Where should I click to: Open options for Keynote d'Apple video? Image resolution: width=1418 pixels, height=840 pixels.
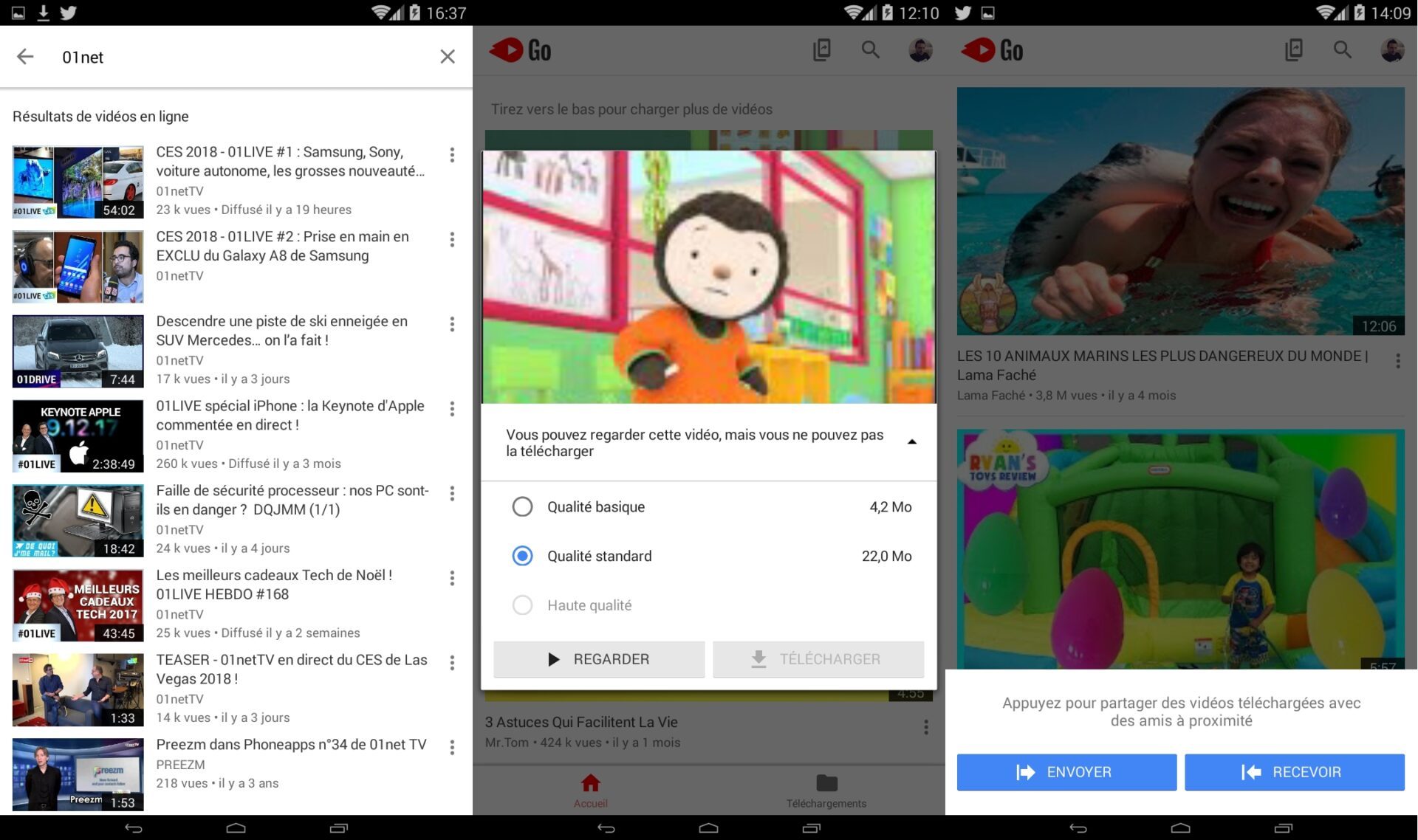click(x=452, y=409)
